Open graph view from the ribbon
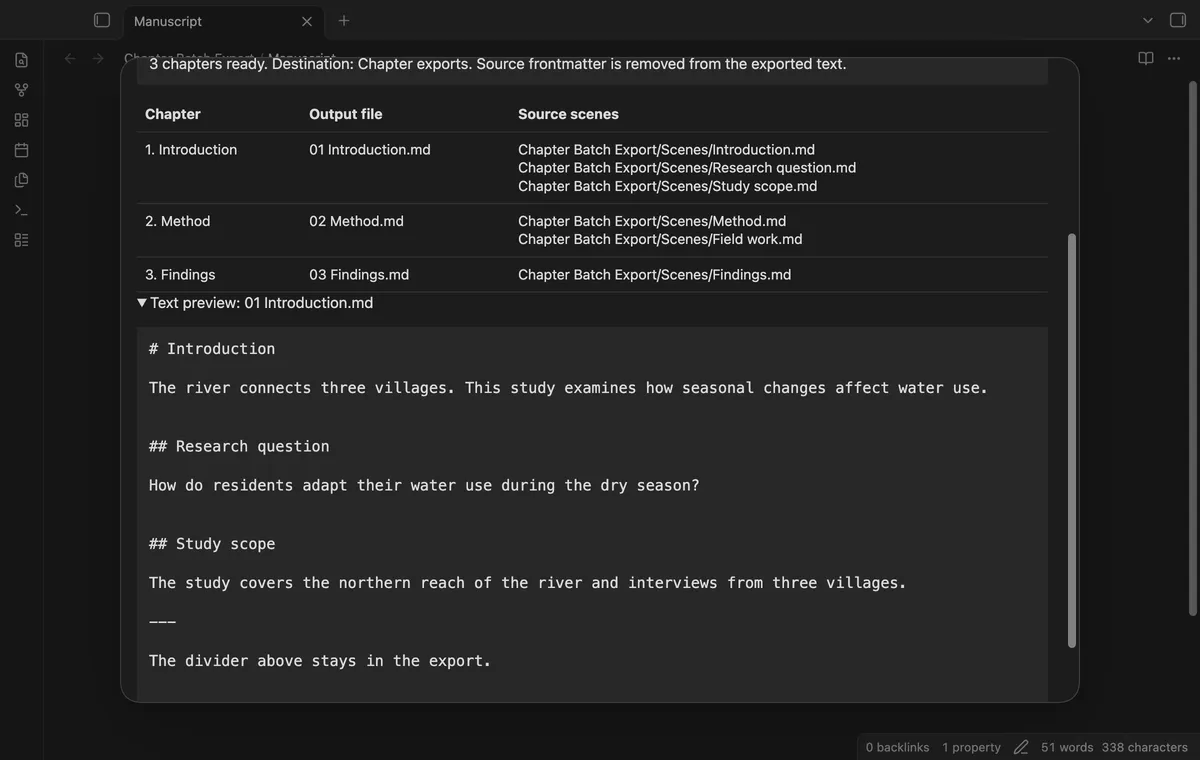The image size is (1200, 760). coord(22,90)
